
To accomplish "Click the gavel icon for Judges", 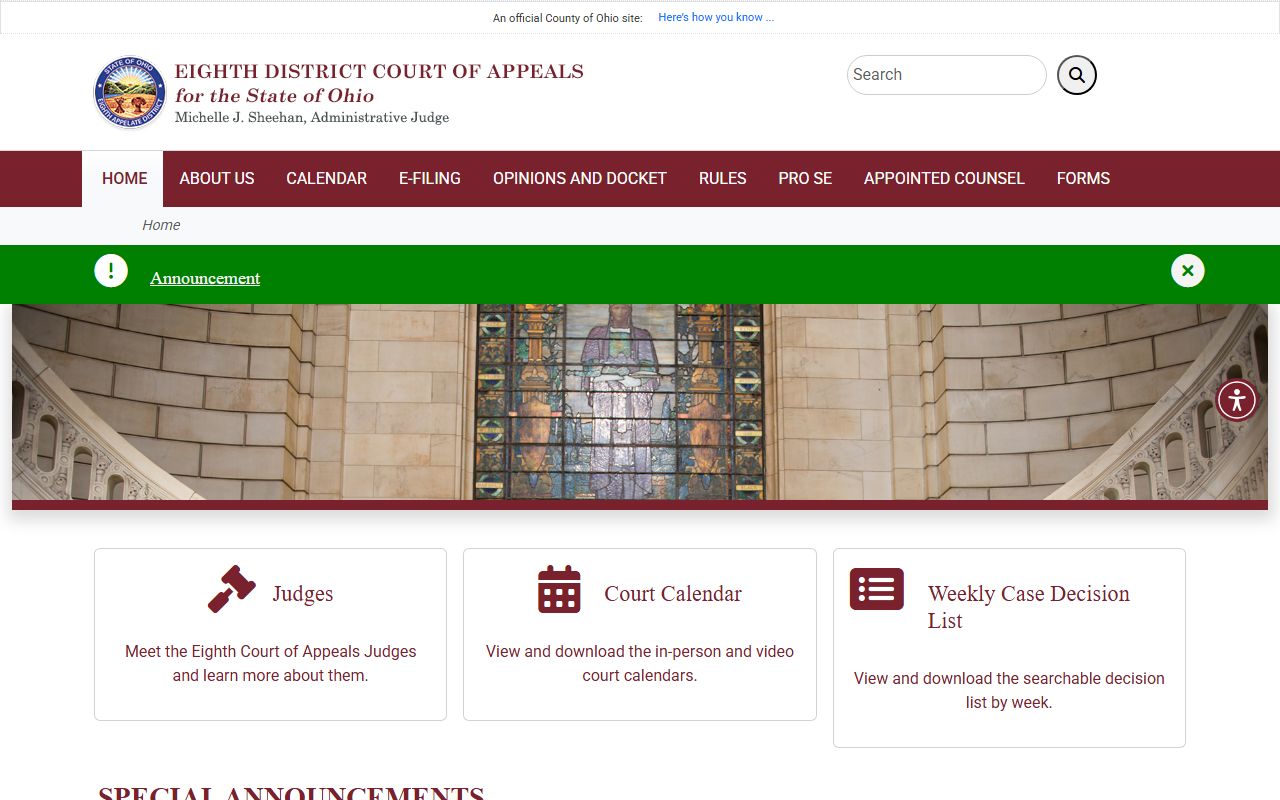I will [232, 589].
